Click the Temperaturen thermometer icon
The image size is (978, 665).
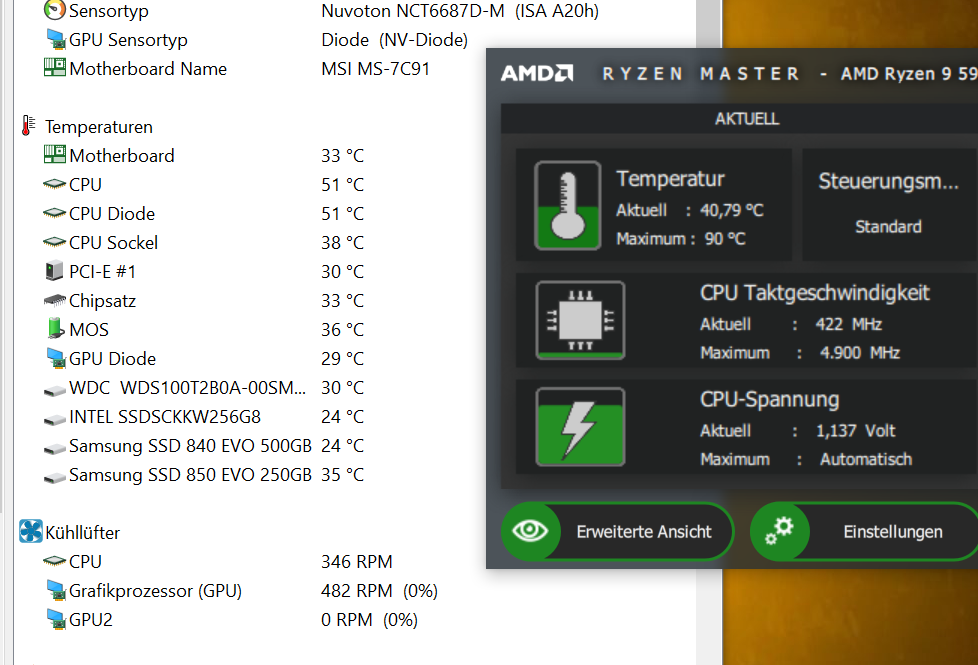(28, 126)
